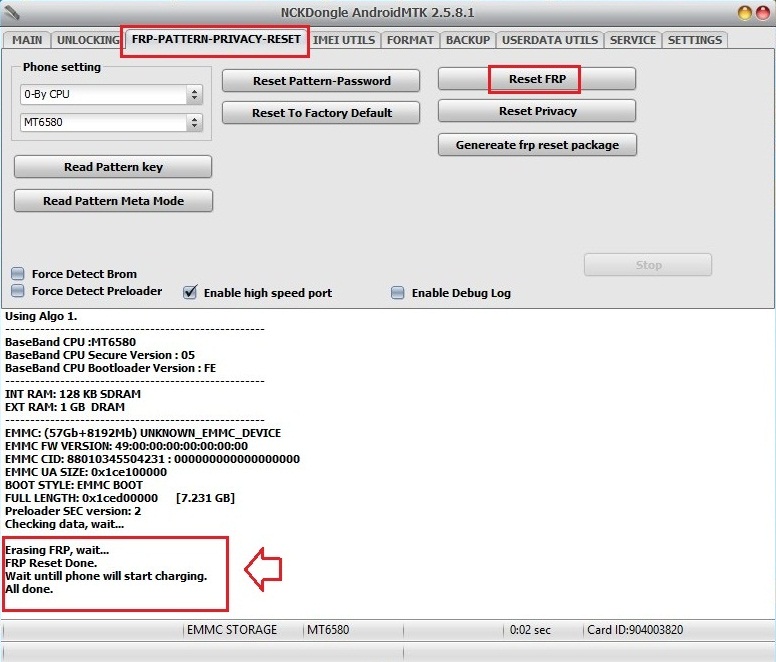
Task: Click the 'FULL LENGTH' 7.231 GB line
Action: click(x=120, y=498)
